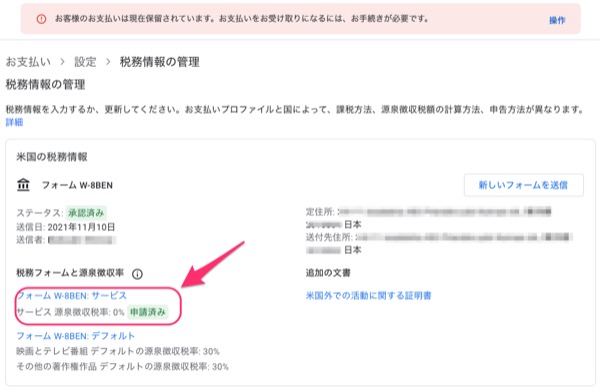Click the info icon next to 税務フォームと源泉徴収率

[137, 274]
